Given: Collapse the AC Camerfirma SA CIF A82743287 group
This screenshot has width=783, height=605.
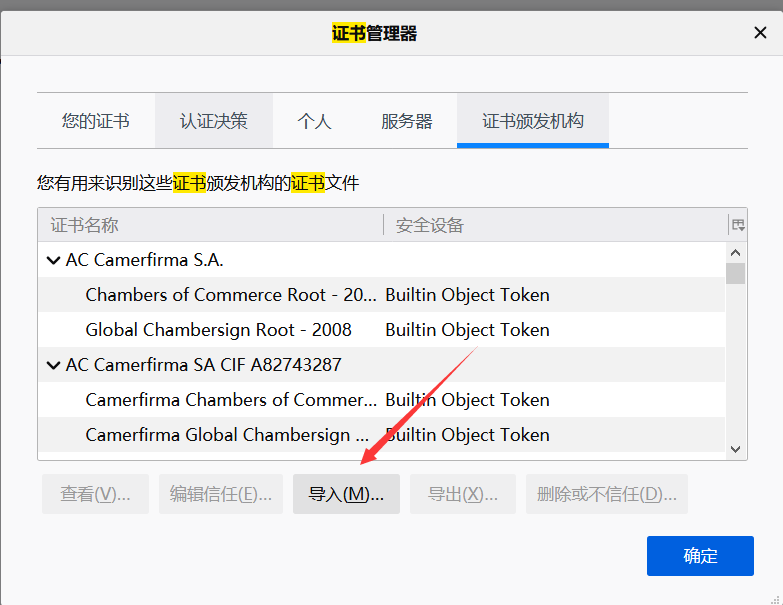Looking at the screenshot, I should [x=53, y=365].
